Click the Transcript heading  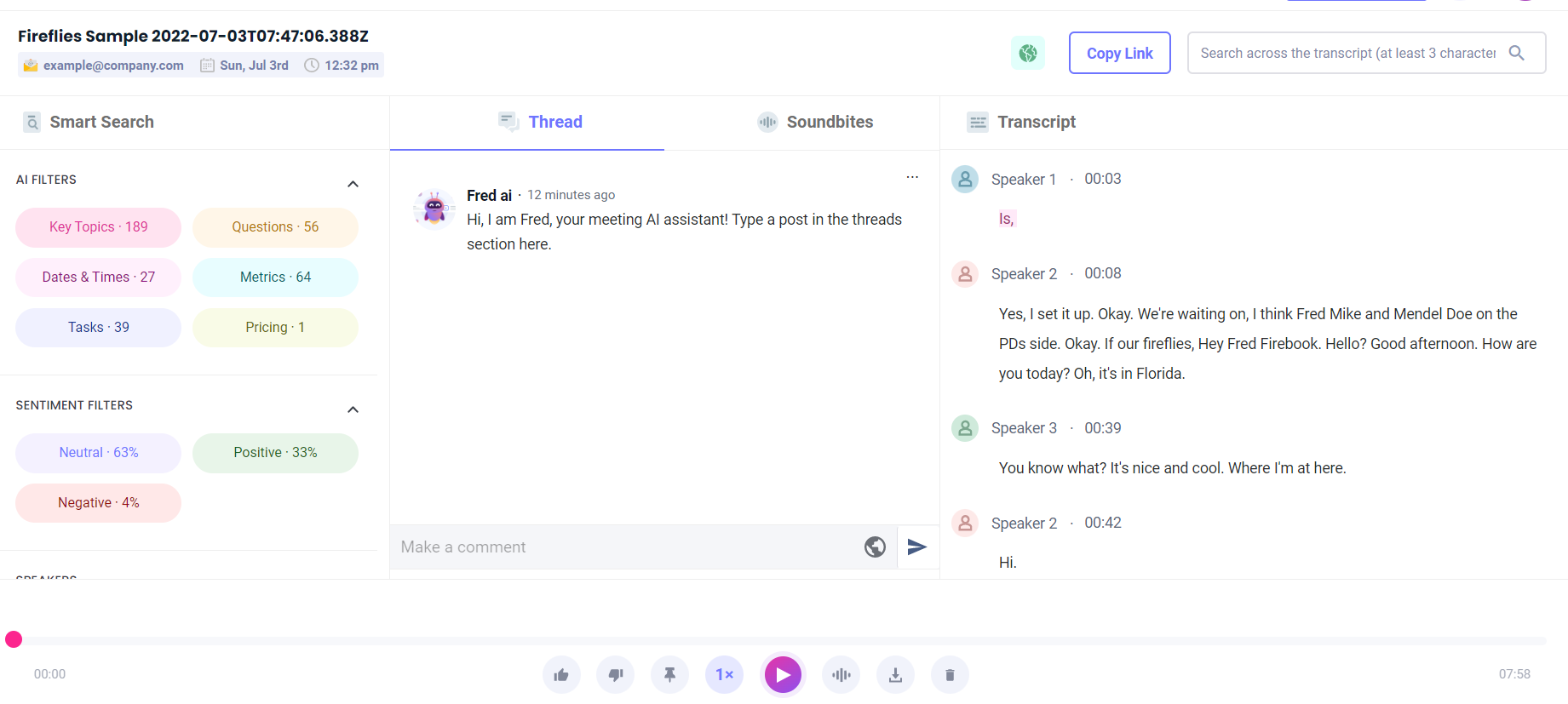coord(1037,122)
